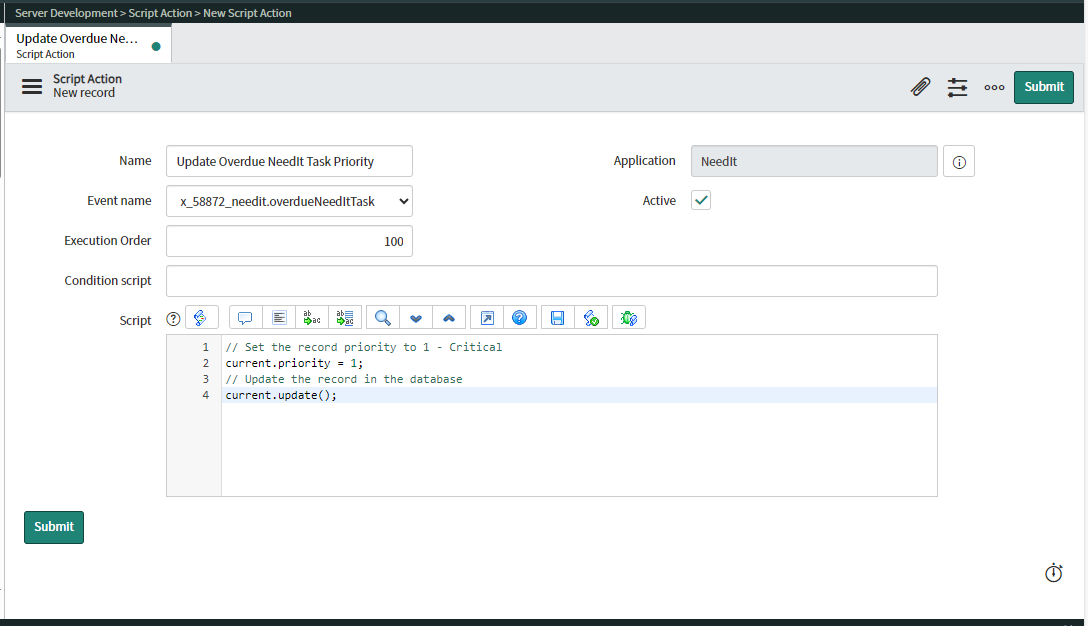1088x626 pixels.
Task: Click the Replace icon in script toolbar
Action: 312,318
